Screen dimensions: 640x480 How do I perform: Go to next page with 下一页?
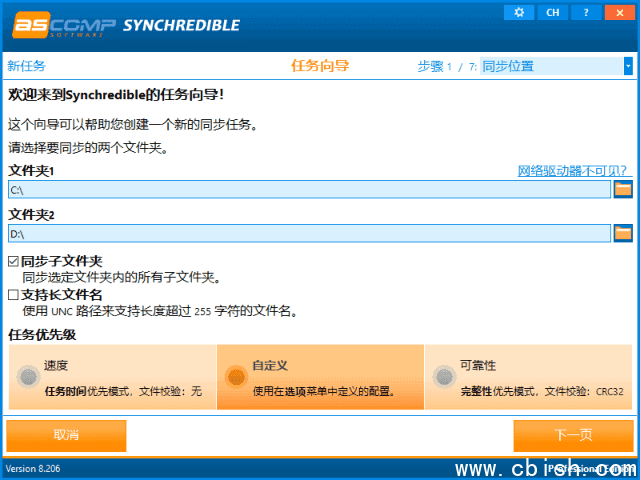pyautogui.click(x=573, y=435)
